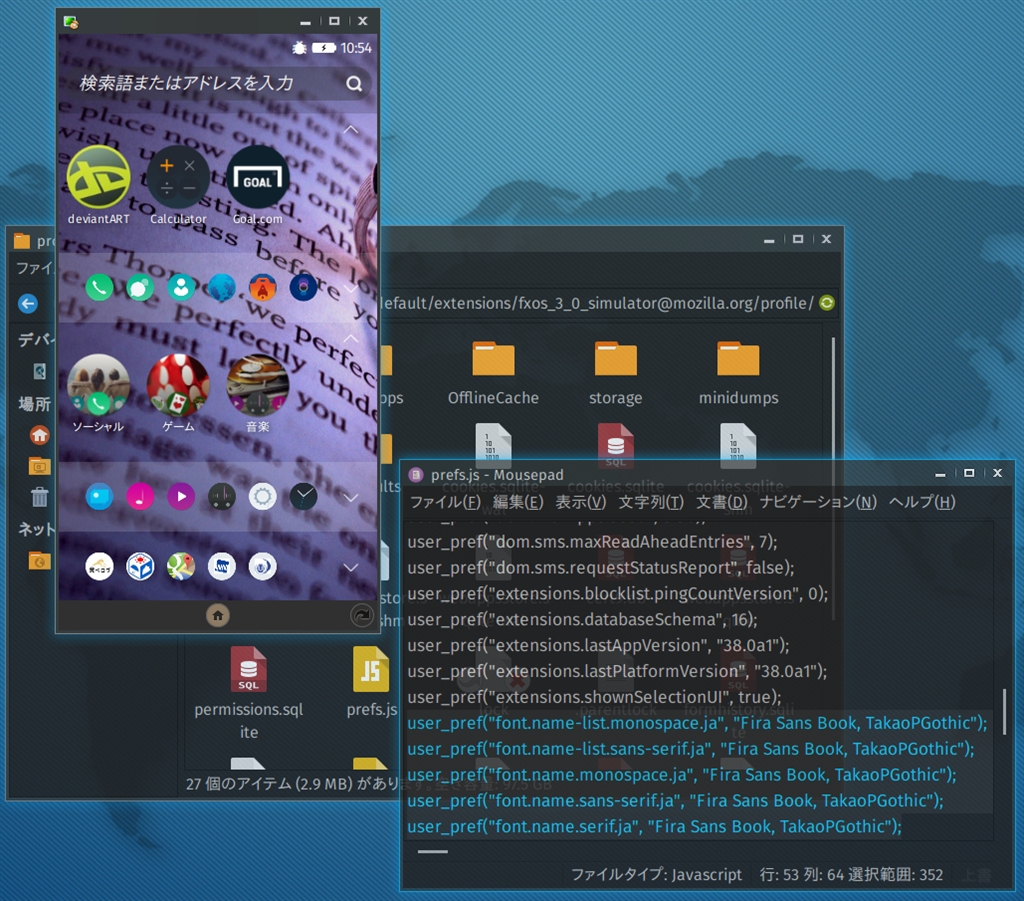Select the storage folder
This screenshot has height=901, width=1024.
click(x=615, y=374)
